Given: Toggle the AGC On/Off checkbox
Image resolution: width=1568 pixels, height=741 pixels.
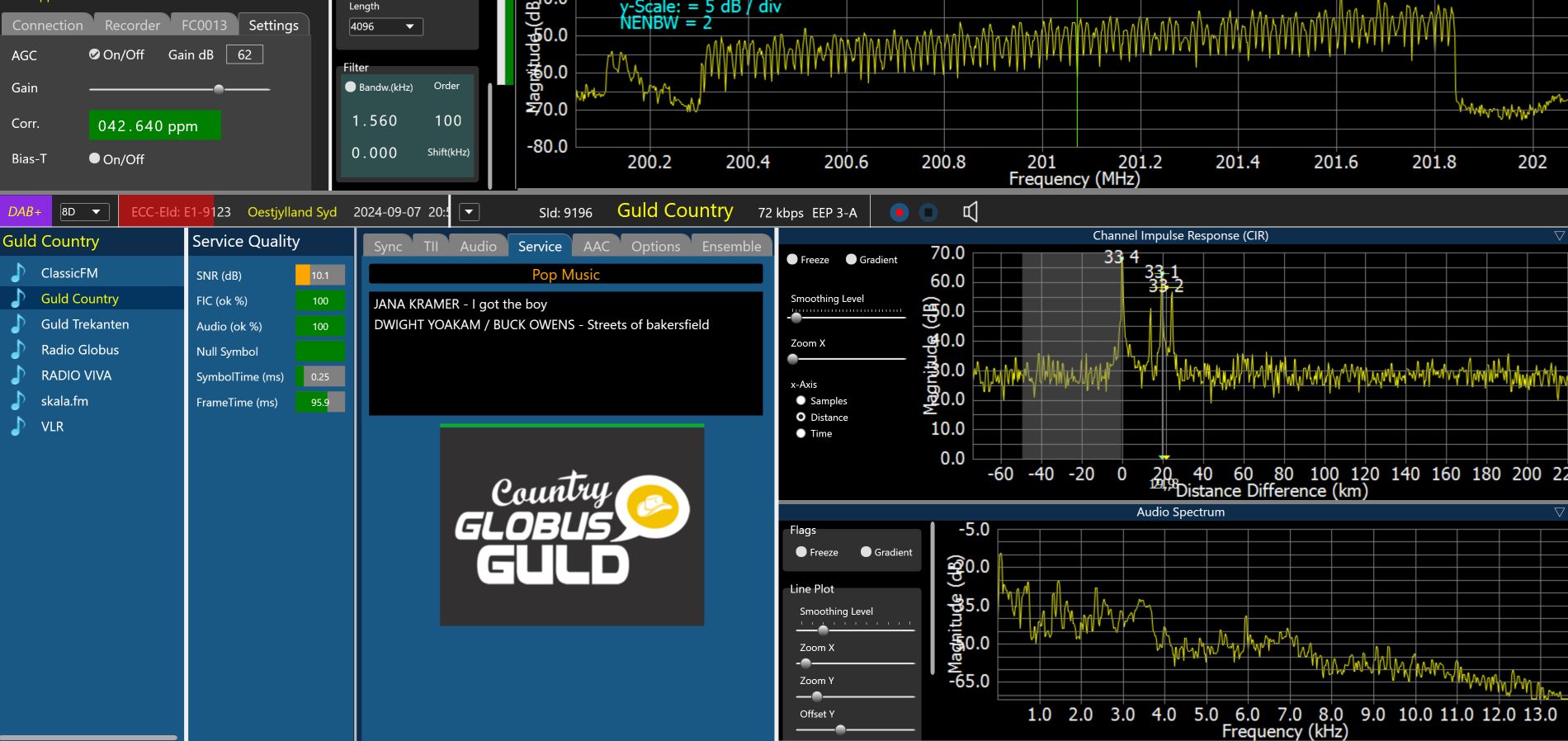Looking at the screenshot, I should pos(95,54).
